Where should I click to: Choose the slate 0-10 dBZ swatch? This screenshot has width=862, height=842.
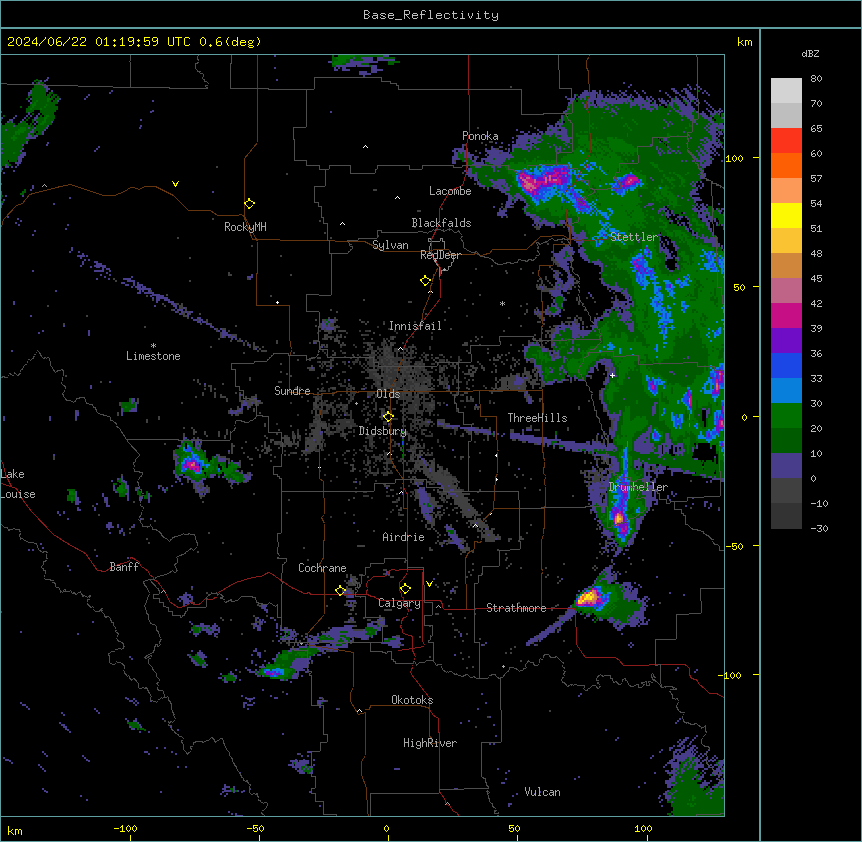pyautogui.click(x=786, y=466)
